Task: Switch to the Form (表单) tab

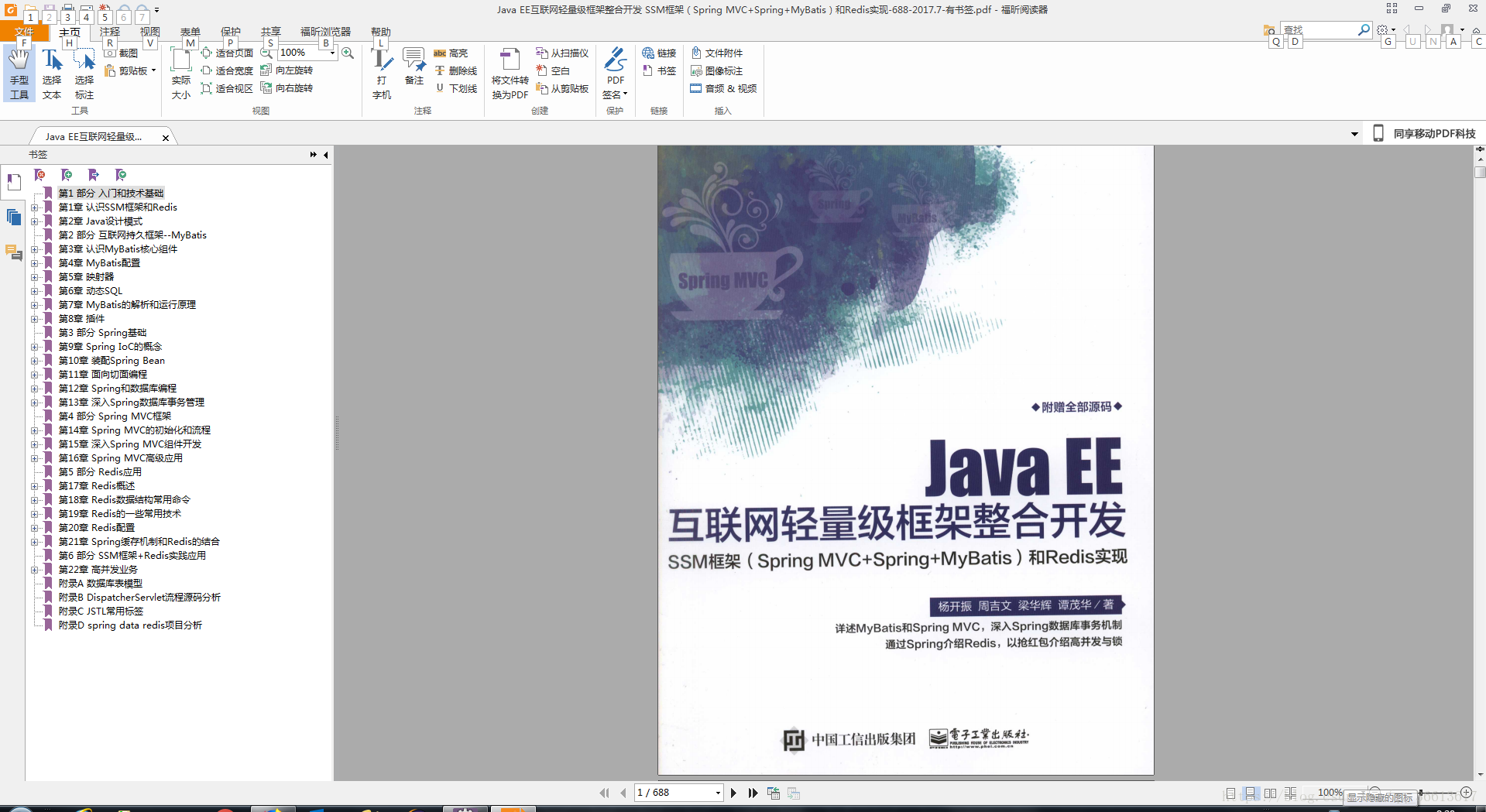Action: tap(190, 32)
